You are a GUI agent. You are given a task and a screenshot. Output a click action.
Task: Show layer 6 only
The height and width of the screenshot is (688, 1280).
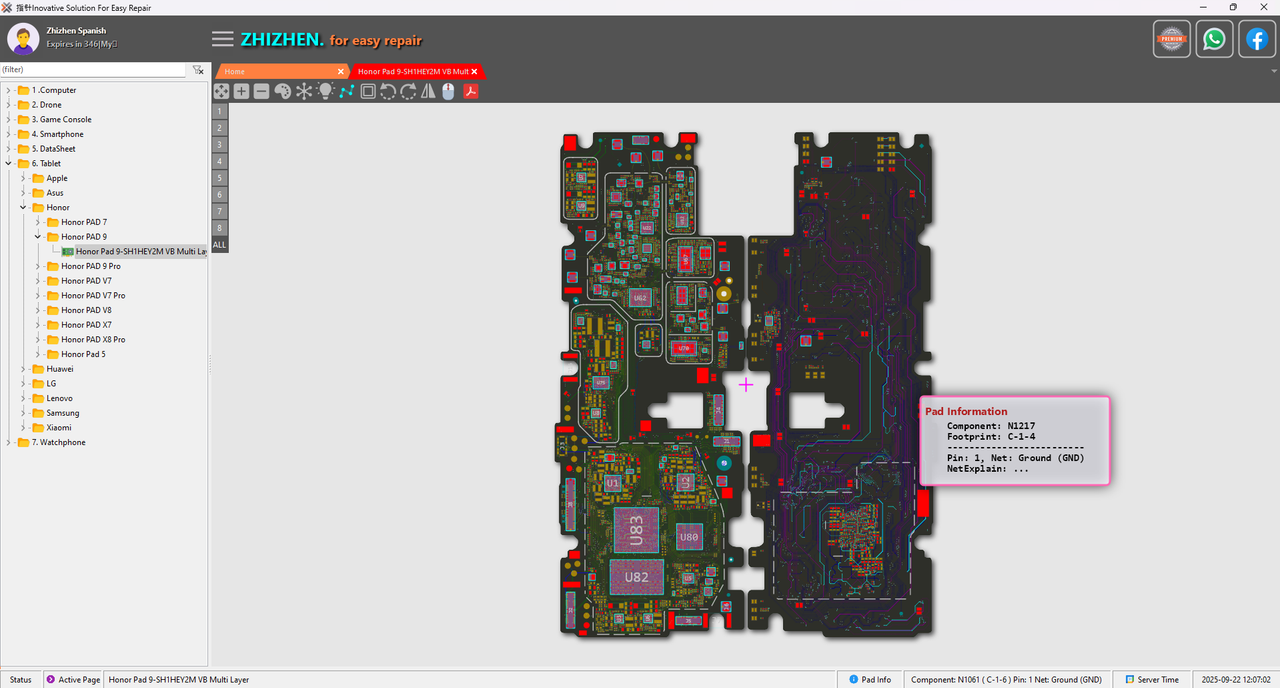click(220, 194)
